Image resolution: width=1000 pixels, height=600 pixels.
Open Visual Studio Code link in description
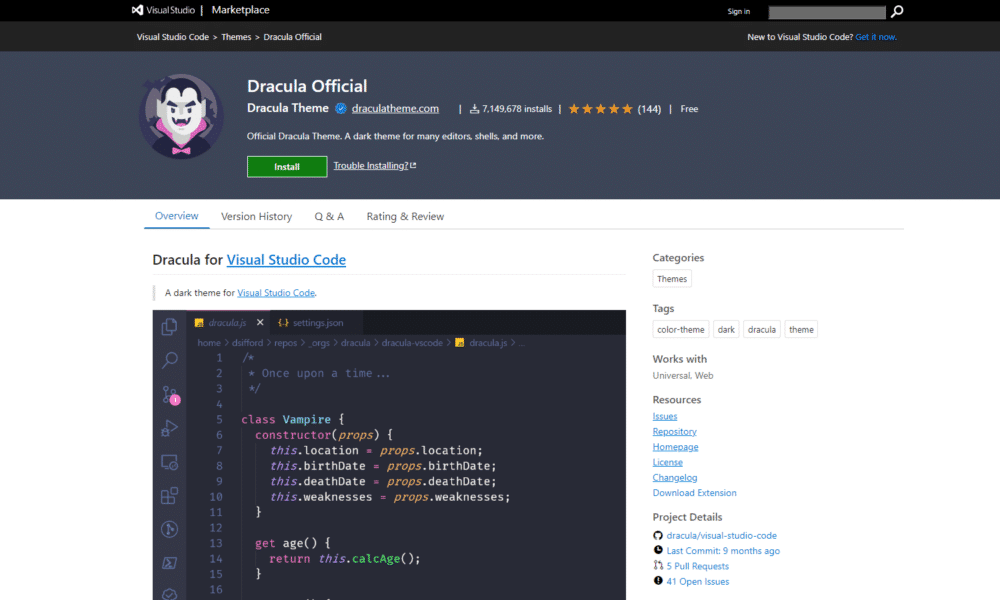pos(276,293)
